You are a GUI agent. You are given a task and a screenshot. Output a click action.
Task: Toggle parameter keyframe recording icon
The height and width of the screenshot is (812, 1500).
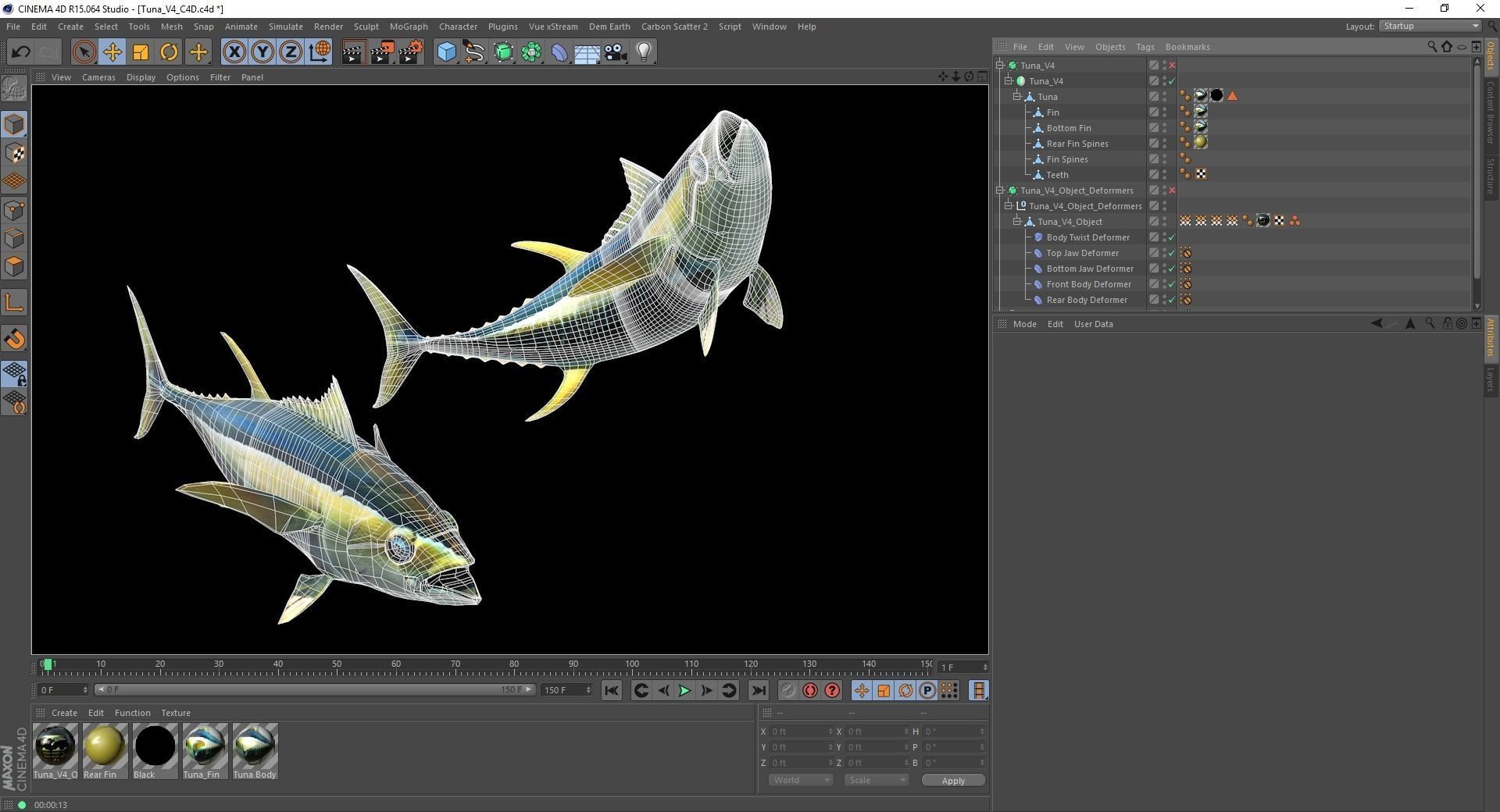[927, 690]
